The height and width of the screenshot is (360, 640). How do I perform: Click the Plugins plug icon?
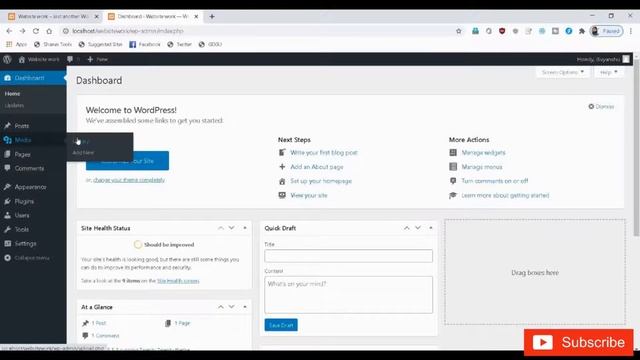(7, 201)
